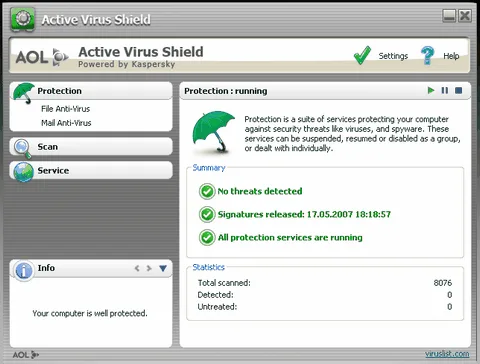Pause protection with the pause button
This screenshot has width=480, height=364.
pos(445,90)
